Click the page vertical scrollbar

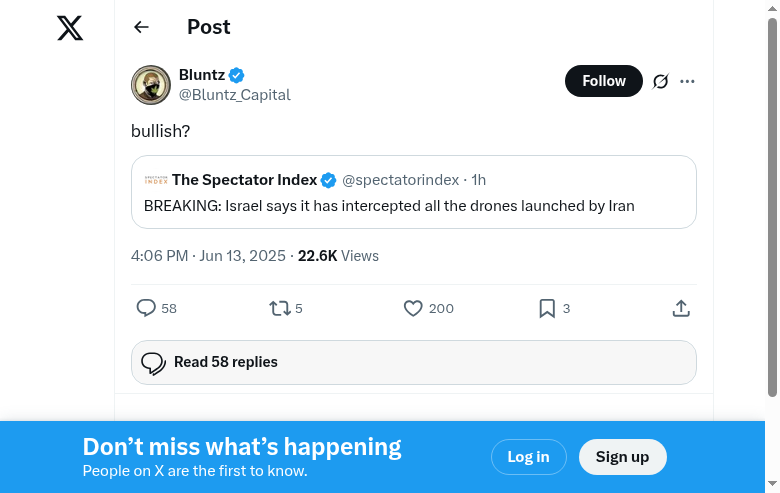[x=772, y=200]
